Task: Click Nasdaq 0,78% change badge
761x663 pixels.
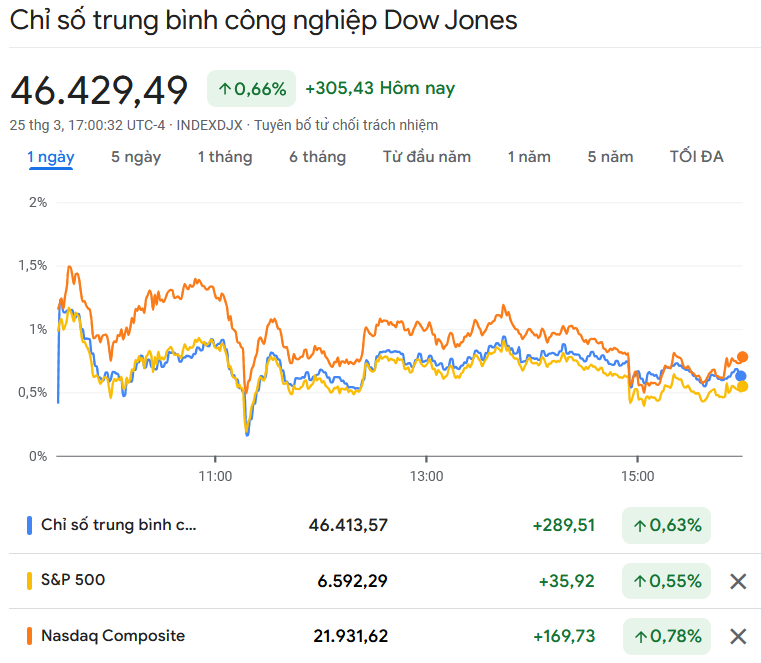Action: 666,636
